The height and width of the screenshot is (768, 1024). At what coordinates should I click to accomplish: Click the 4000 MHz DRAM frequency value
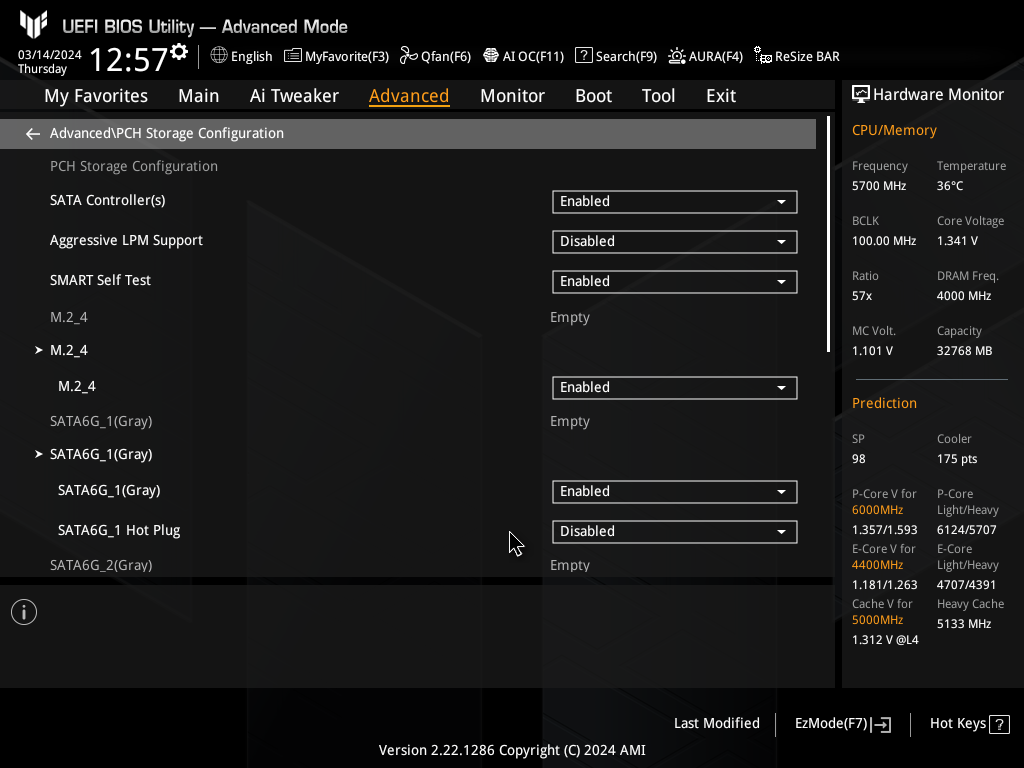click(x=963, y=296)
